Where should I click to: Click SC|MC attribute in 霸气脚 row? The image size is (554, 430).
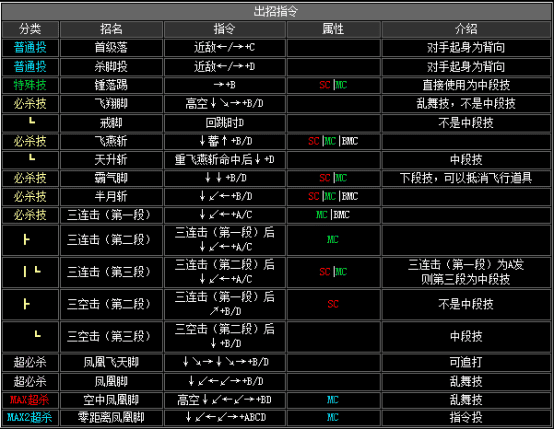(333, 178)
